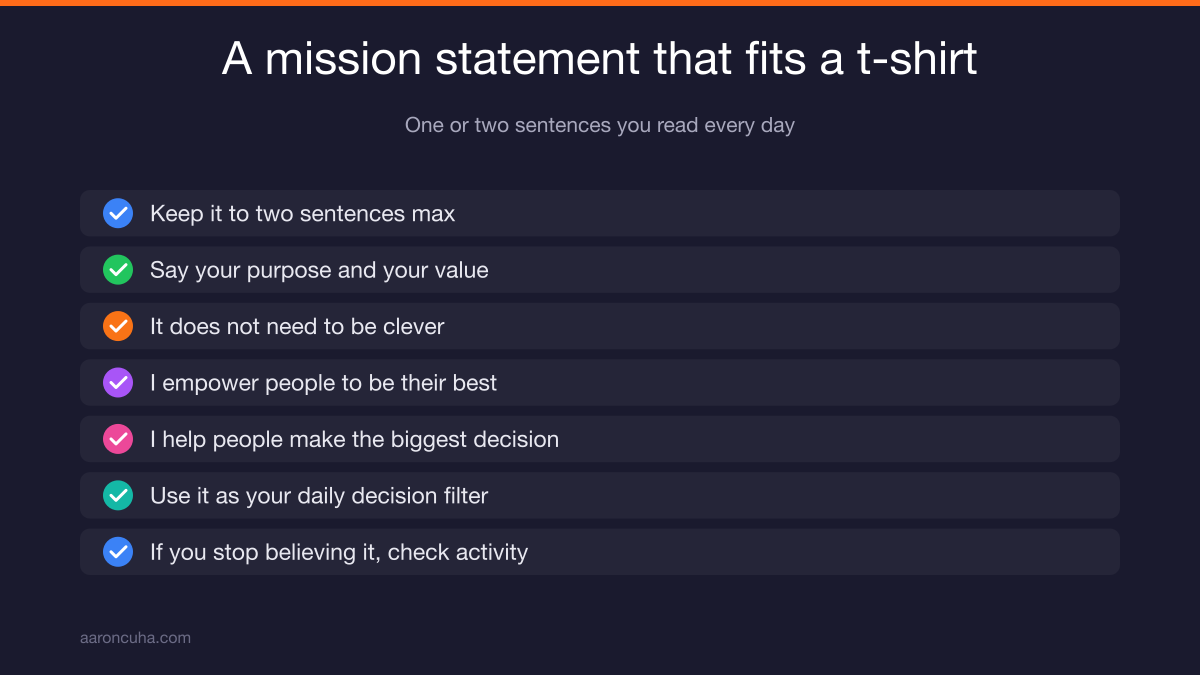Click the purple checkmark beside 'I empower people'

click(x=118, y=383)
